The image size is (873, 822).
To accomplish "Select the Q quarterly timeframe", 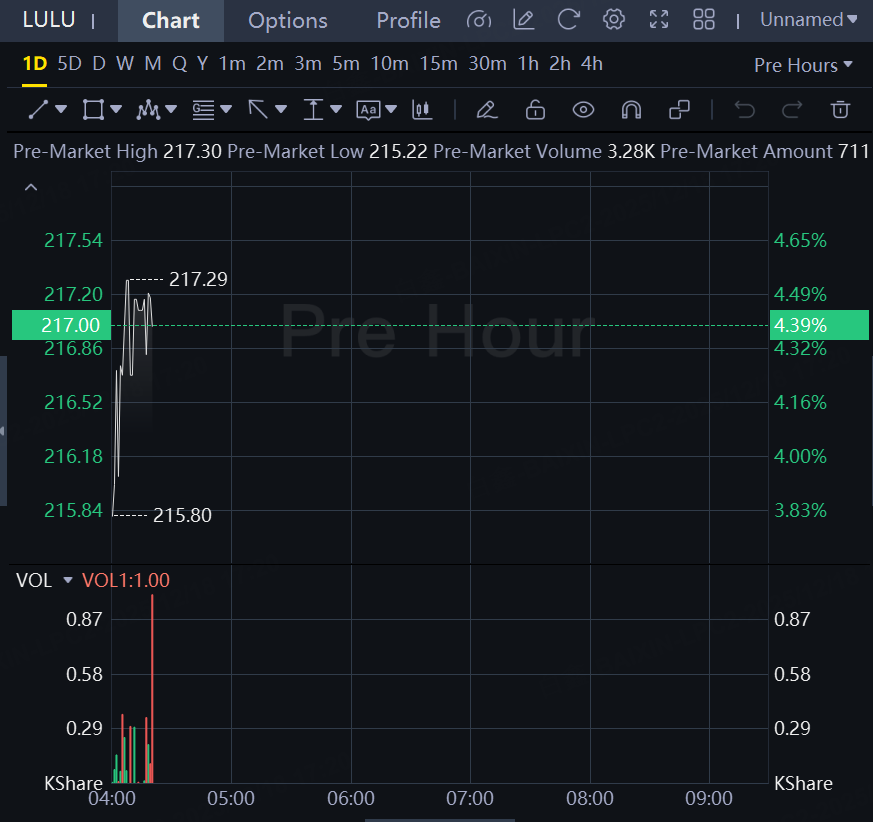I will coord(179,64).
